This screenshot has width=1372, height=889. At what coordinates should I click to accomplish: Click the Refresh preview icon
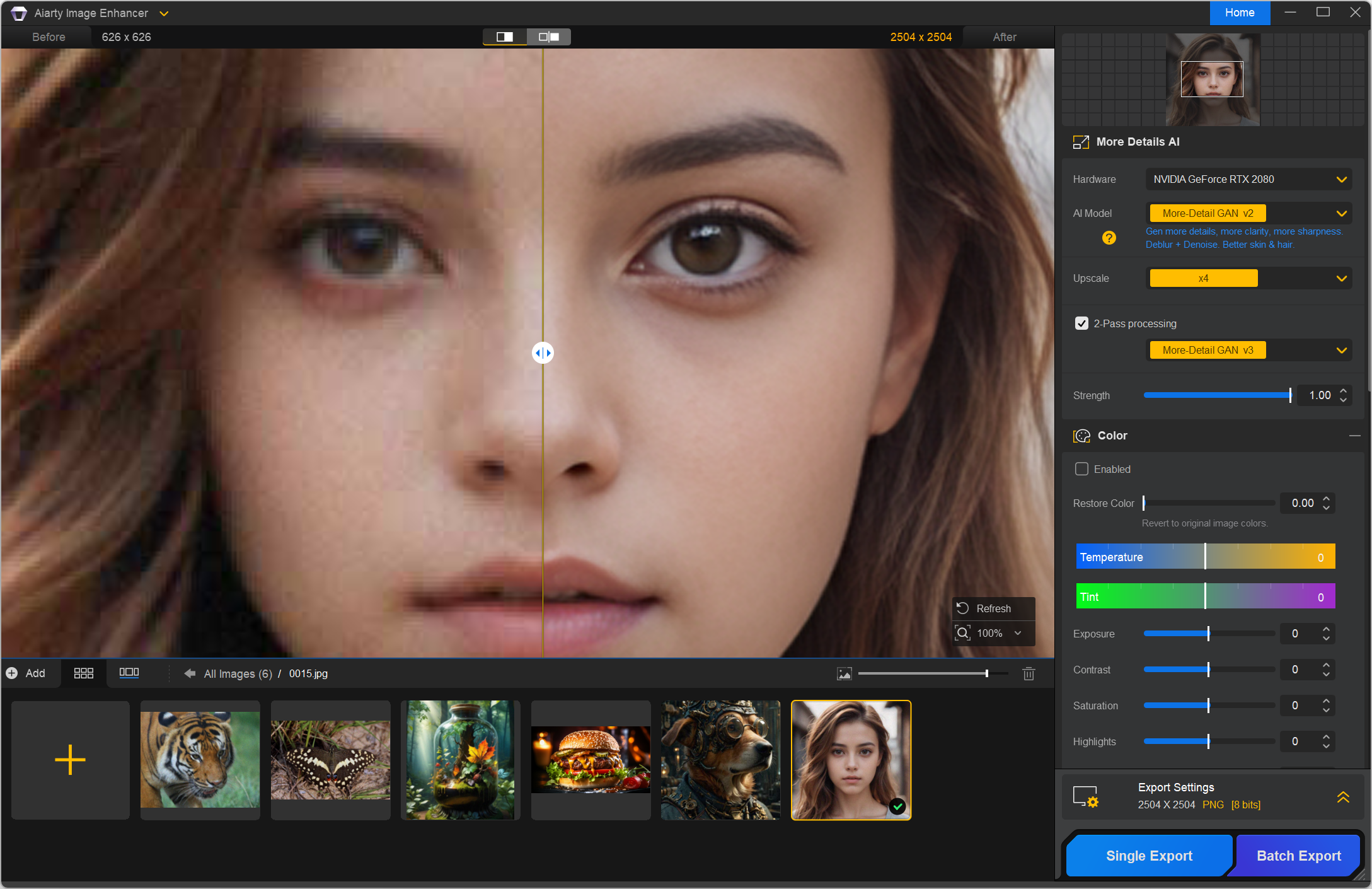pyautogui.click(x=962, y=608)
